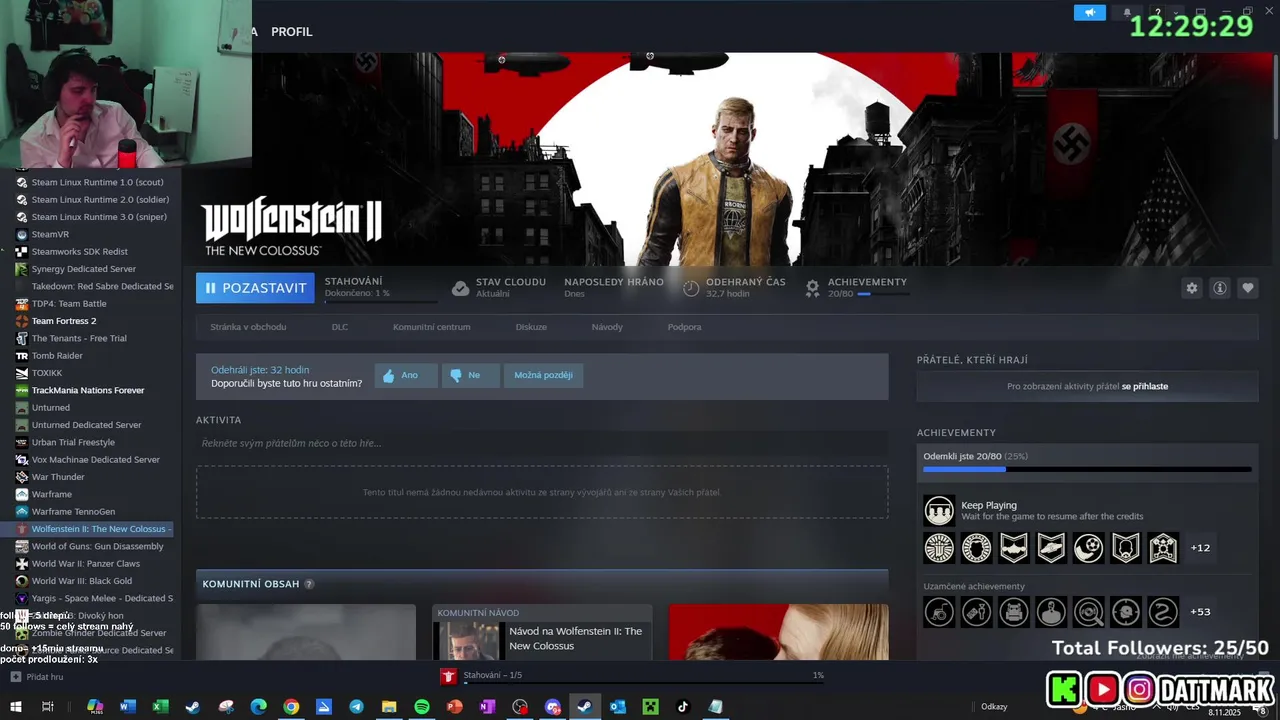Open Spotify from taskbar
Viewport: 1280px width, 720px height.
click(x=421, y=707)
